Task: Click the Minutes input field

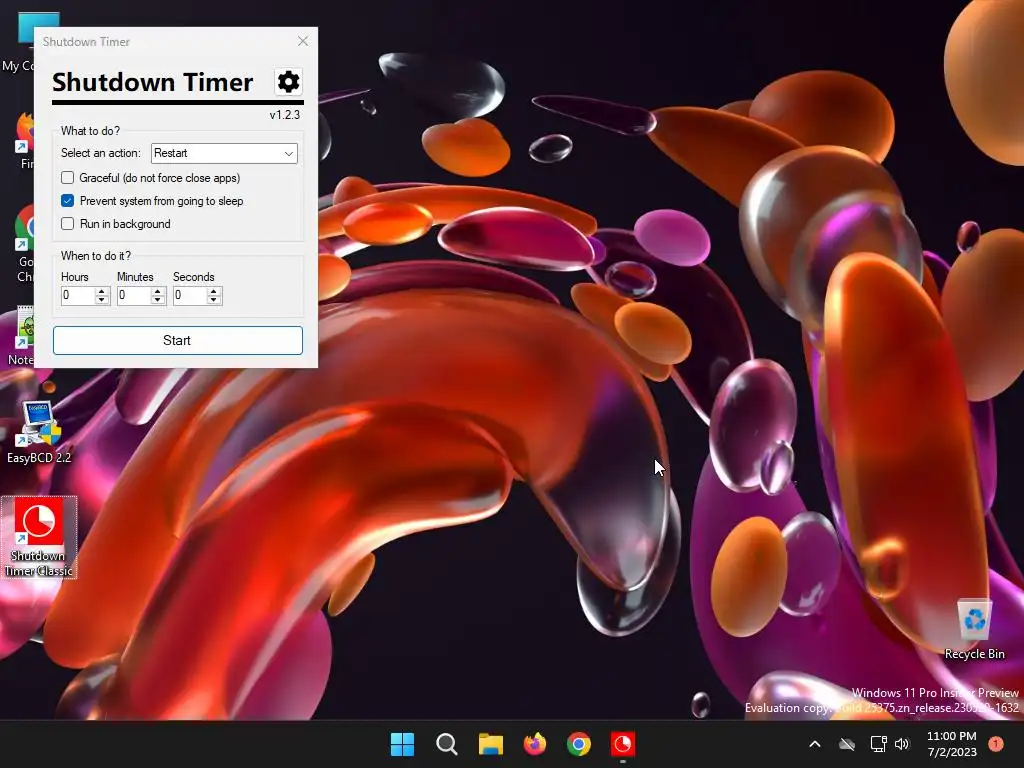Action: coord(134,295)
